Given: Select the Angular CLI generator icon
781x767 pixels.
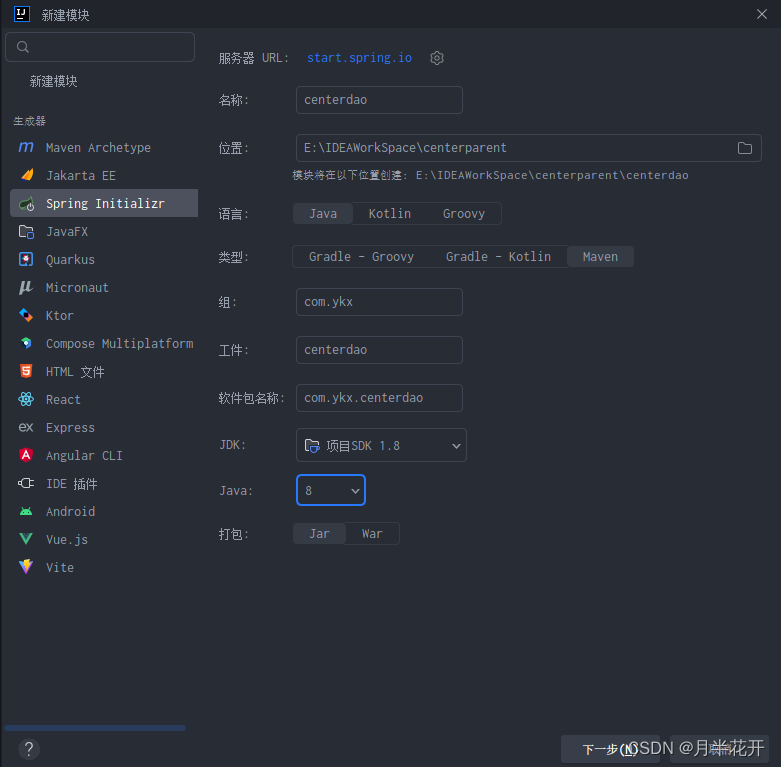Looking at the screenshot, I should [26, 456].
